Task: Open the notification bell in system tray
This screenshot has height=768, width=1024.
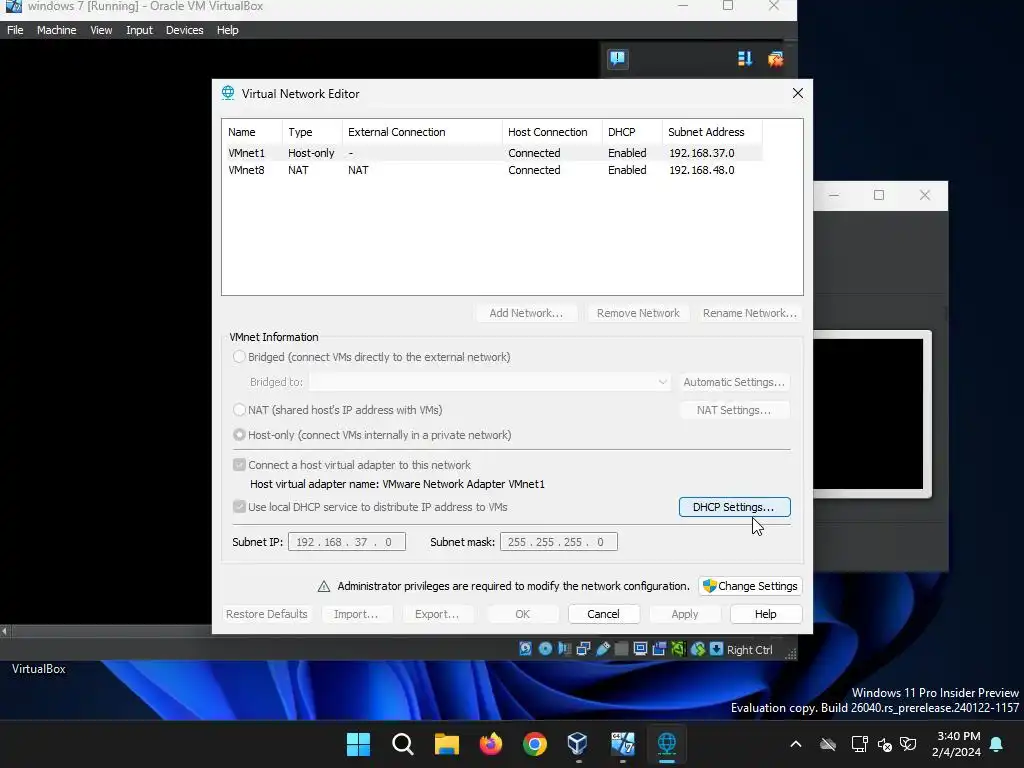Action: click(x=997, y=744)
